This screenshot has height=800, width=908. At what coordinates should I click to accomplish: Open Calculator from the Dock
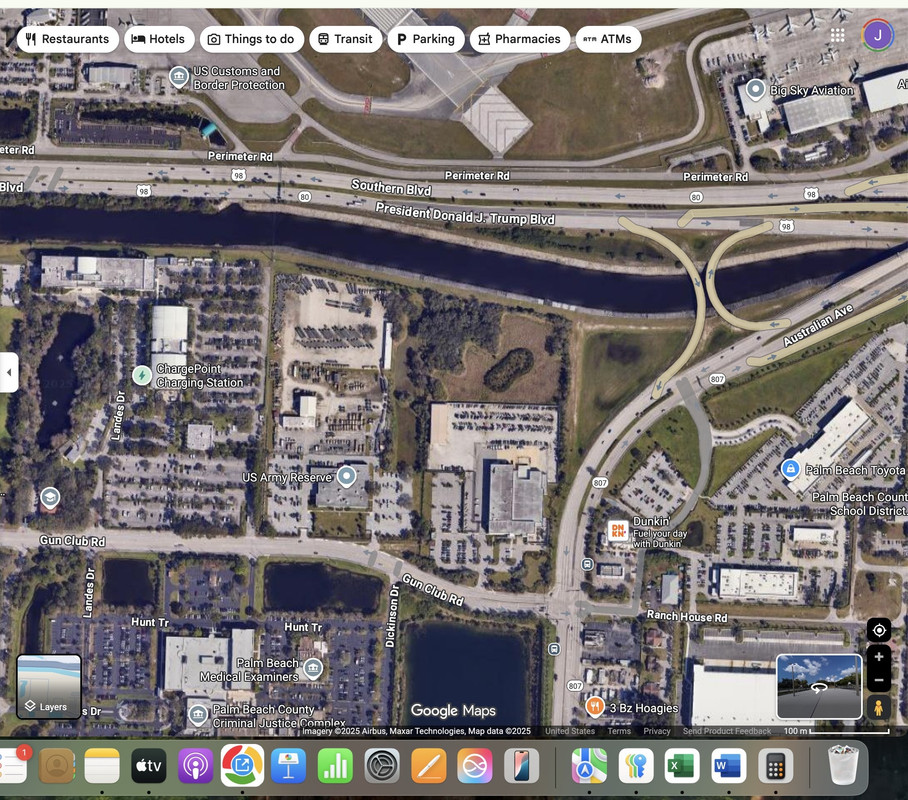click(x=775, y=766)
